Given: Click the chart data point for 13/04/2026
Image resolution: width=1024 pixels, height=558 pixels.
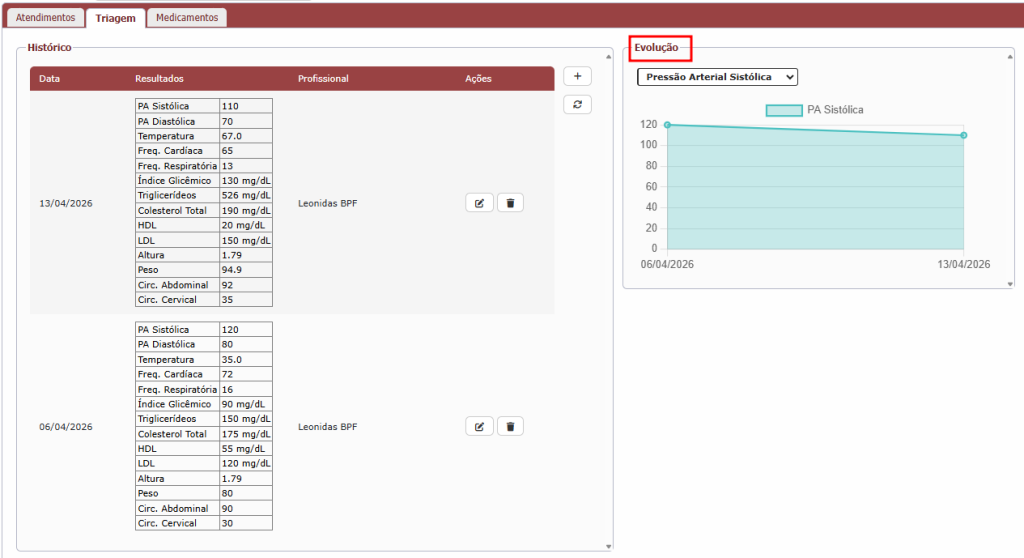Looking at the screenshot, I should pyautogui.click(x=964, y=135).
